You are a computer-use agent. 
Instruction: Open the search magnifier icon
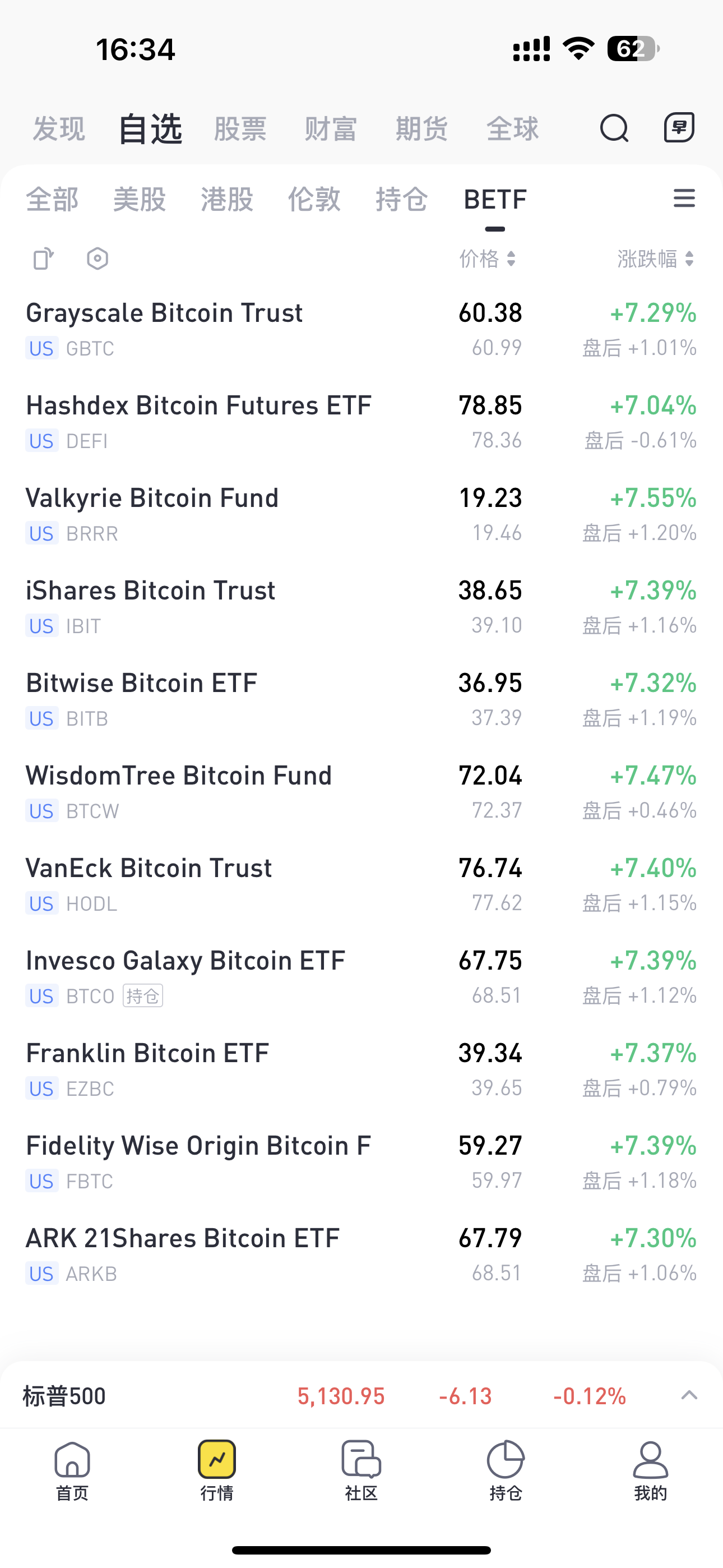coord(614,128)
